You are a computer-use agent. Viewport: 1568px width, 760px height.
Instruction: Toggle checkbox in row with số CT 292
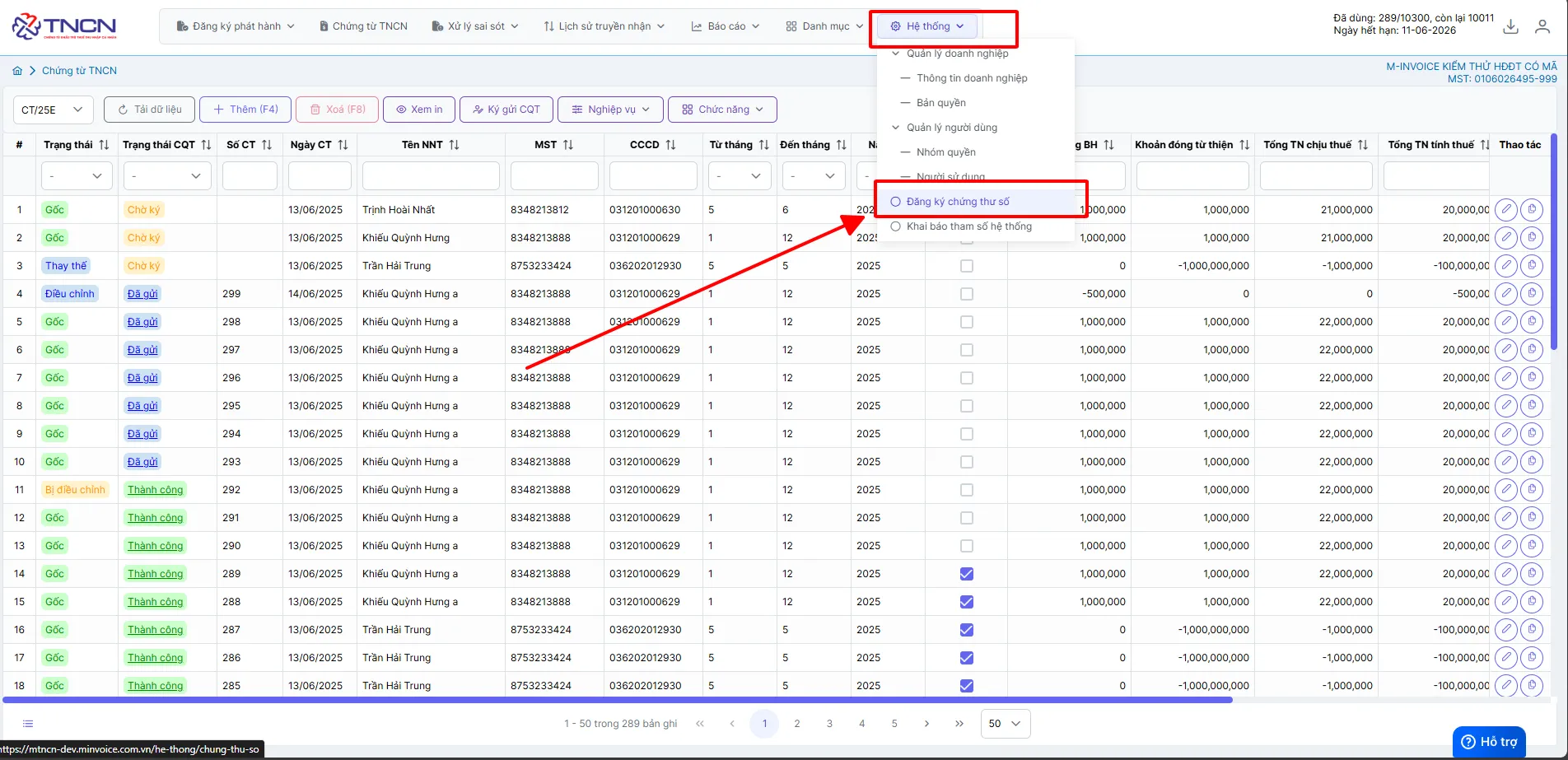[x=967, y=490]
